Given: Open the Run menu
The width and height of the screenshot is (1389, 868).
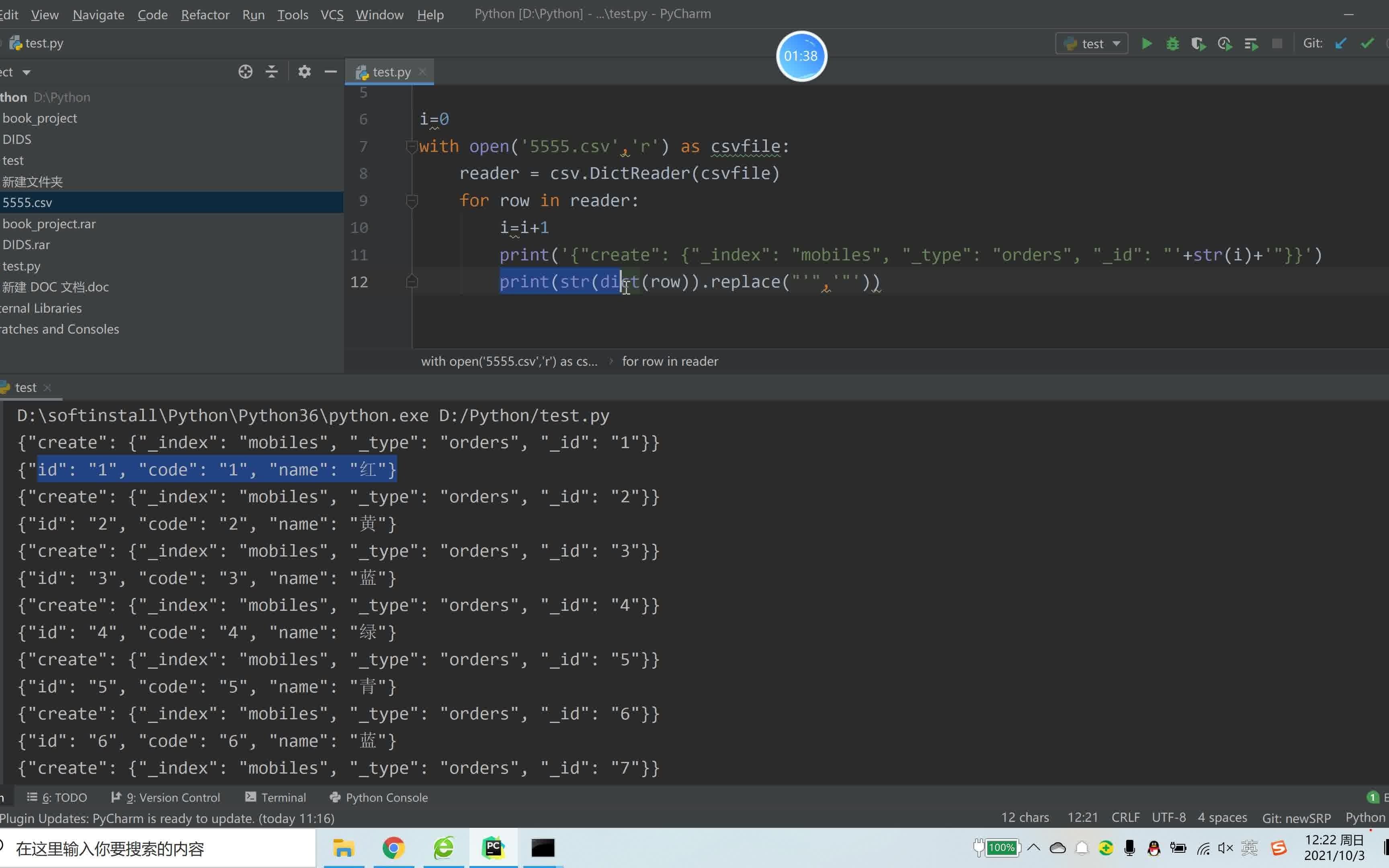Looking at the screenshot, I should 253,14.
